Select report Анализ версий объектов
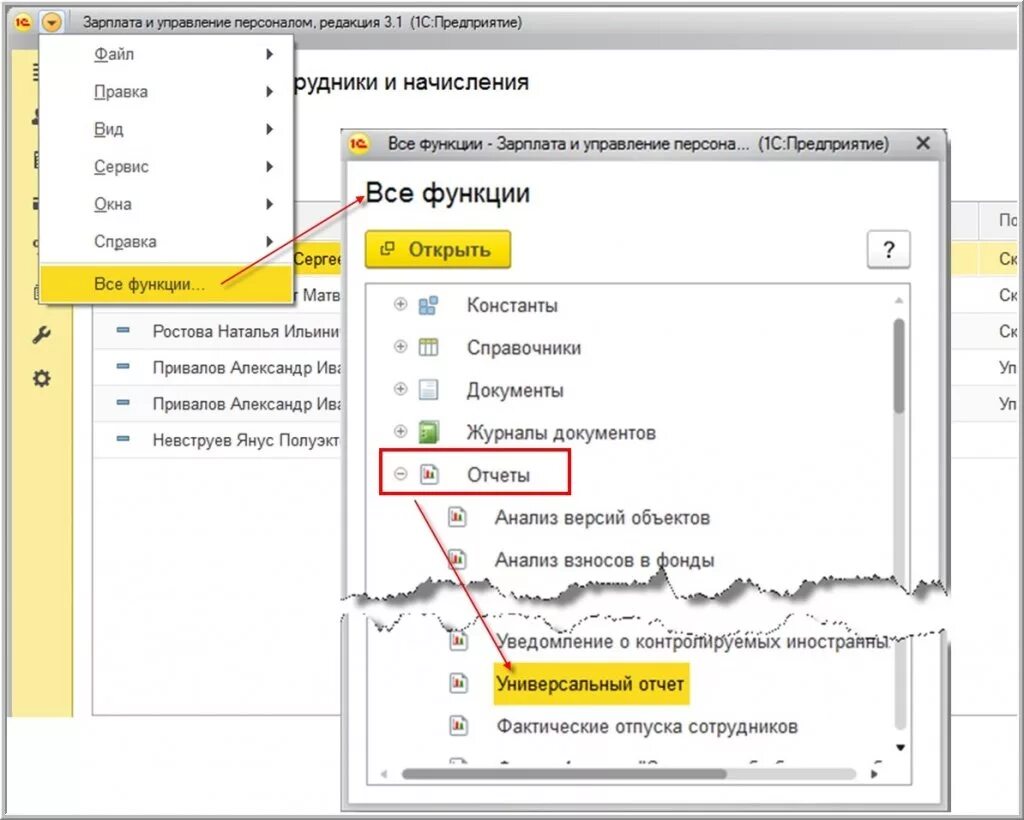This screenshot has width=1024, height=820. pos(602,518)
